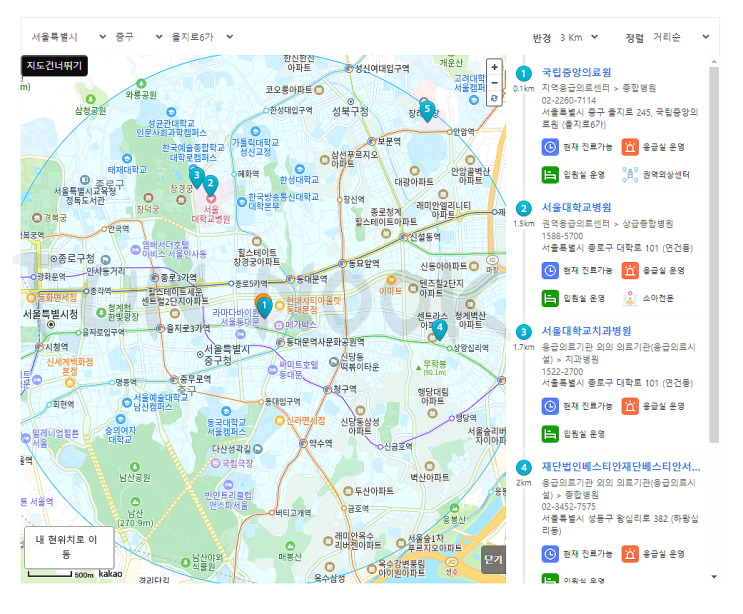
Task: Click list number badge 3 for 서울대학교치과병원
Action: click(523, 332)
